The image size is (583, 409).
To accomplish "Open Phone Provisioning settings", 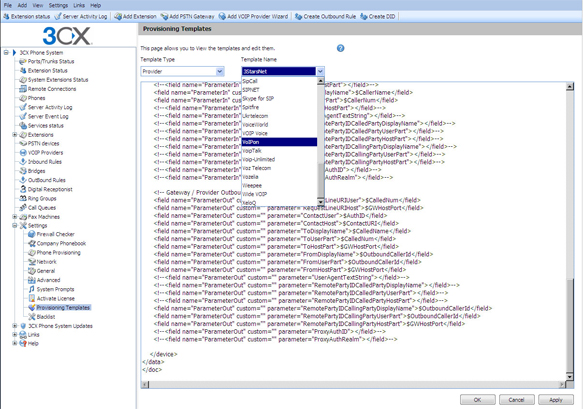I will pyautogui.click(x=58, y=253).
